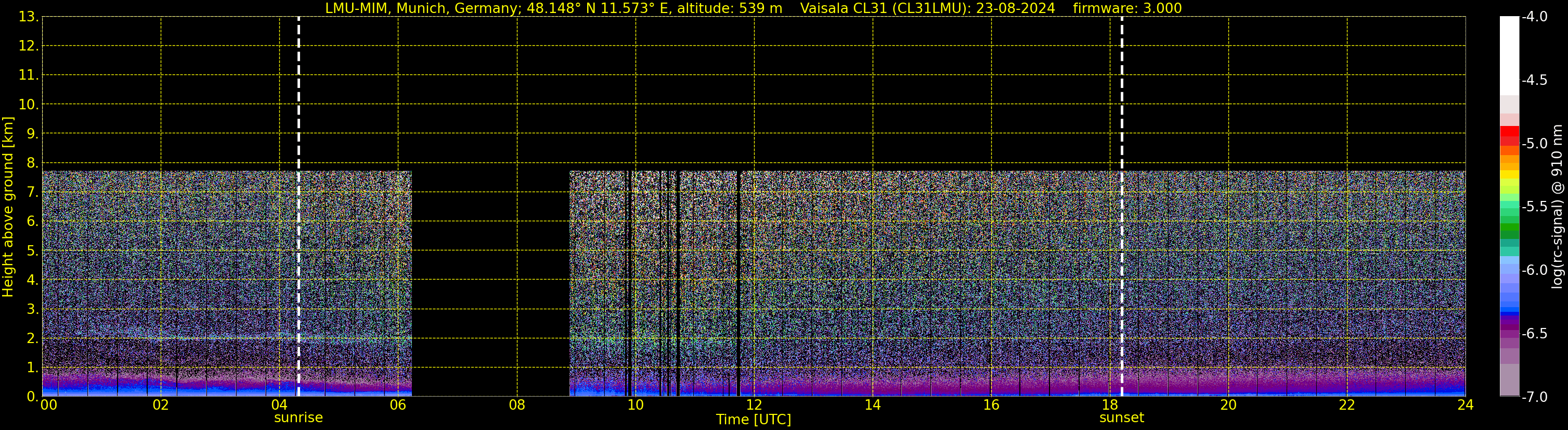Image resolution: width=1568 pixels, height=430 pixels.
Task: Click the red band in the colorbar
Action: click(1509, 132)
